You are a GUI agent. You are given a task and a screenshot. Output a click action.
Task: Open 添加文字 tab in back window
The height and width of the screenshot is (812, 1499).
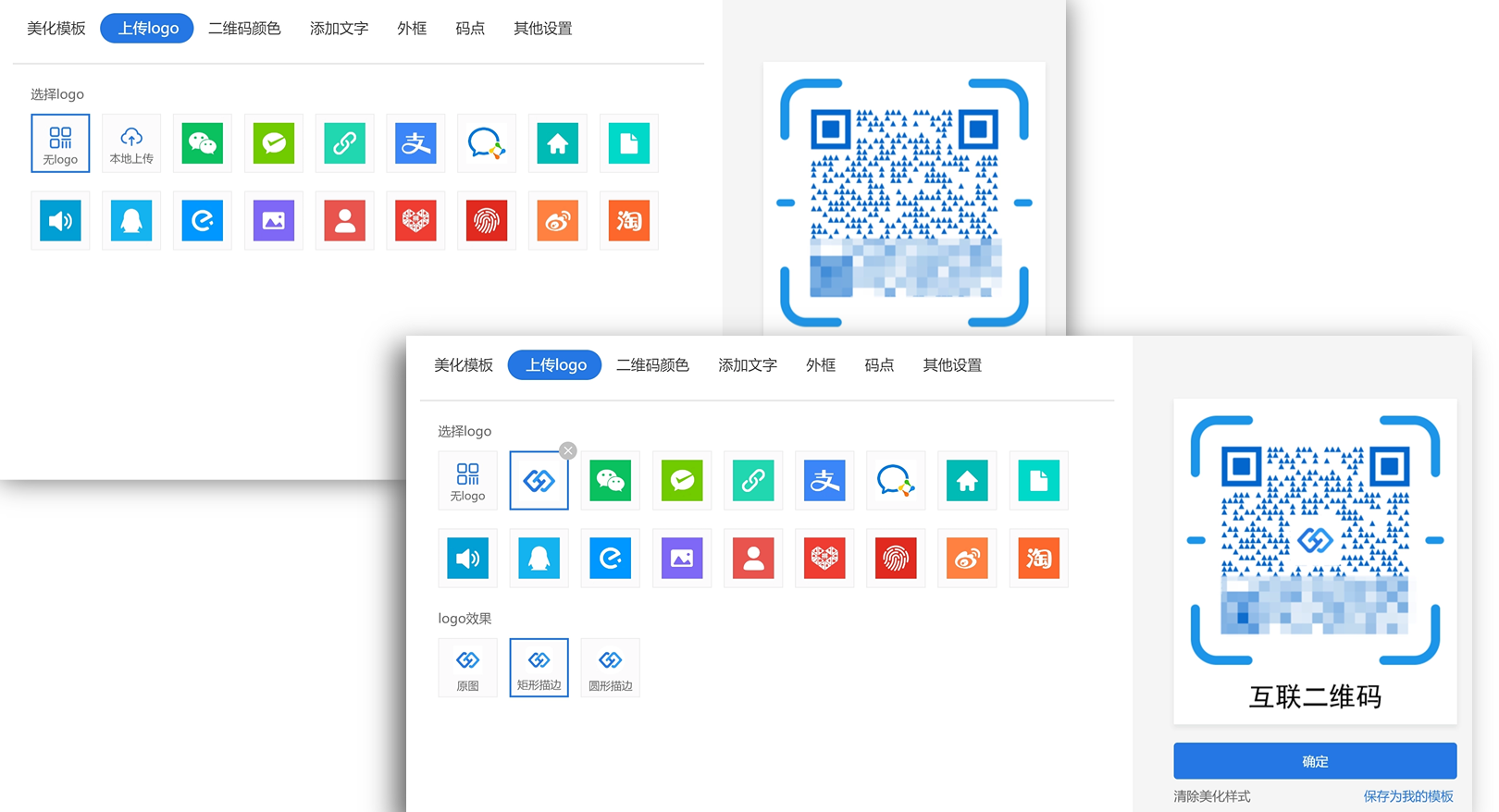point(339,29)
